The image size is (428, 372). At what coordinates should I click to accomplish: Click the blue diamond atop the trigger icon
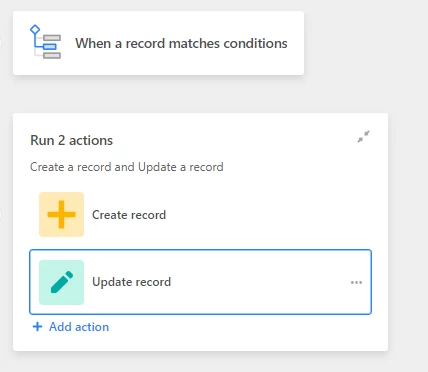point(35,30)
